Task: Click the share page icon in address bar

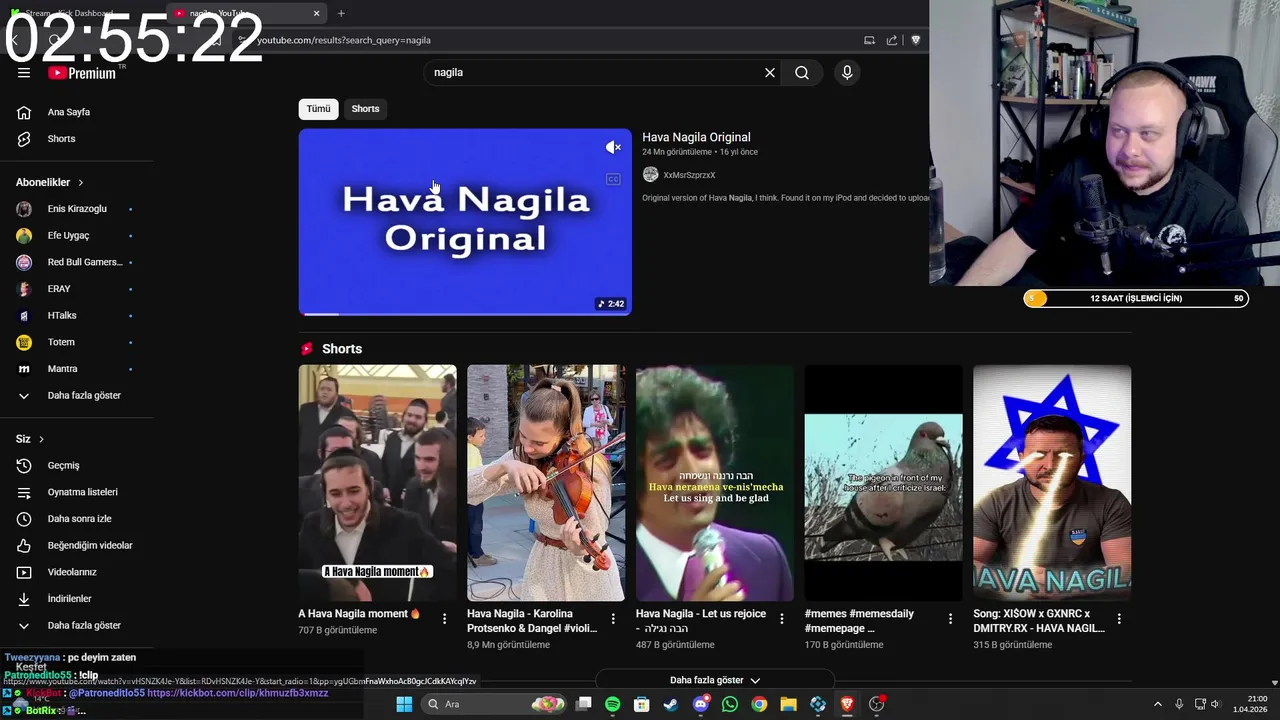Action: click(892, 40)
